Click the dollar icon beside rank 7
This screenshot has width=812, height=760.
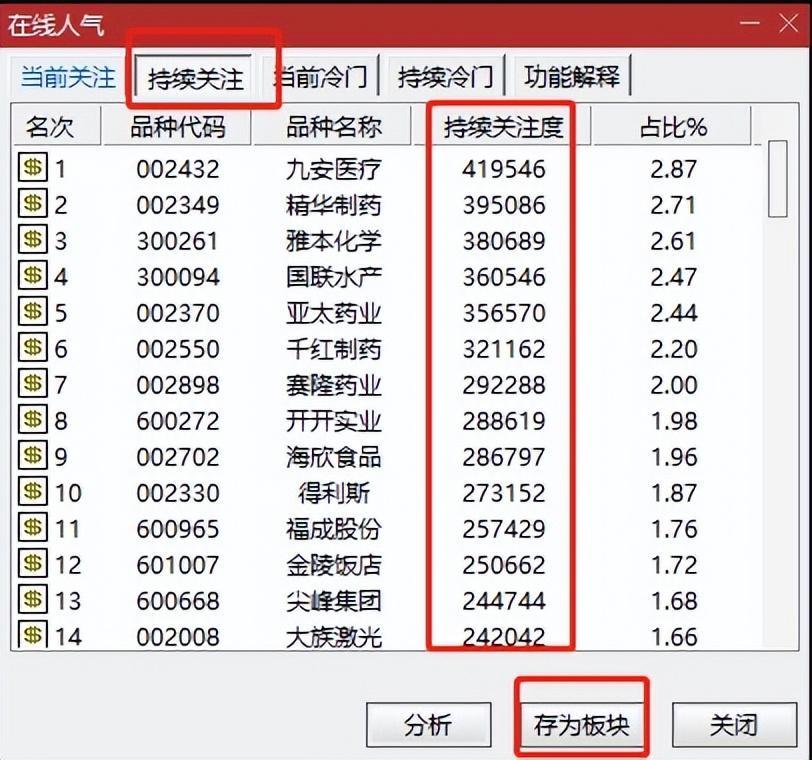pos(33,385)
